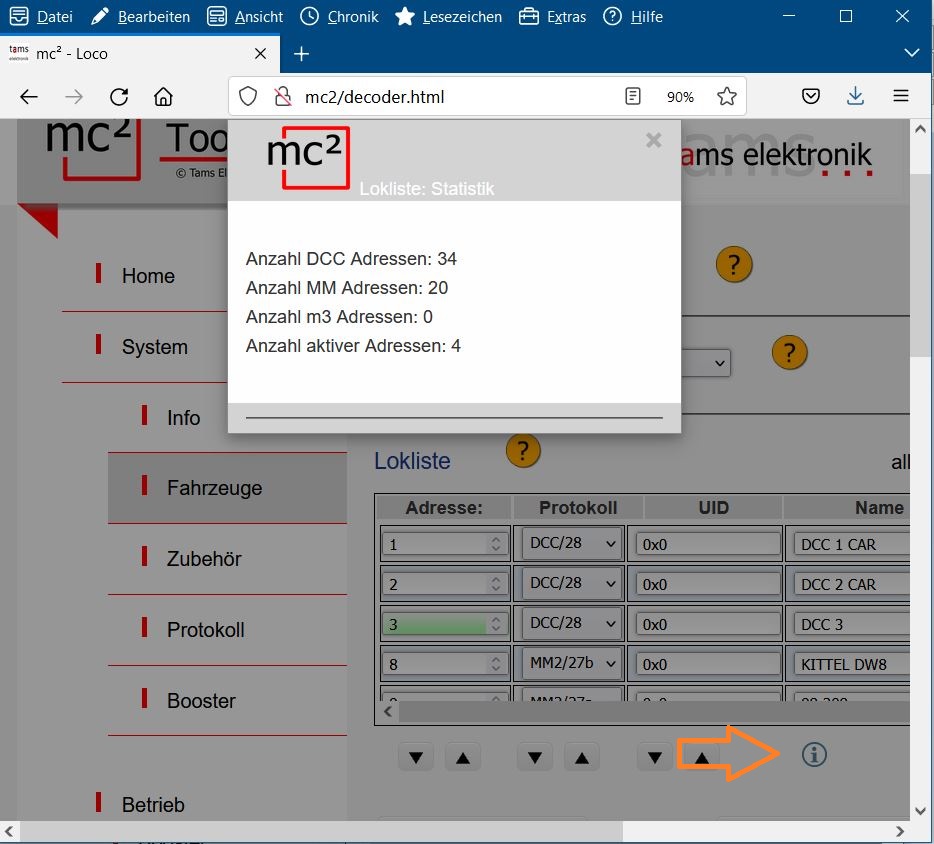This screenshot has width=934, height=844.
Task: Sort UID column descending arrow
Action: click(x=655, y=758)
